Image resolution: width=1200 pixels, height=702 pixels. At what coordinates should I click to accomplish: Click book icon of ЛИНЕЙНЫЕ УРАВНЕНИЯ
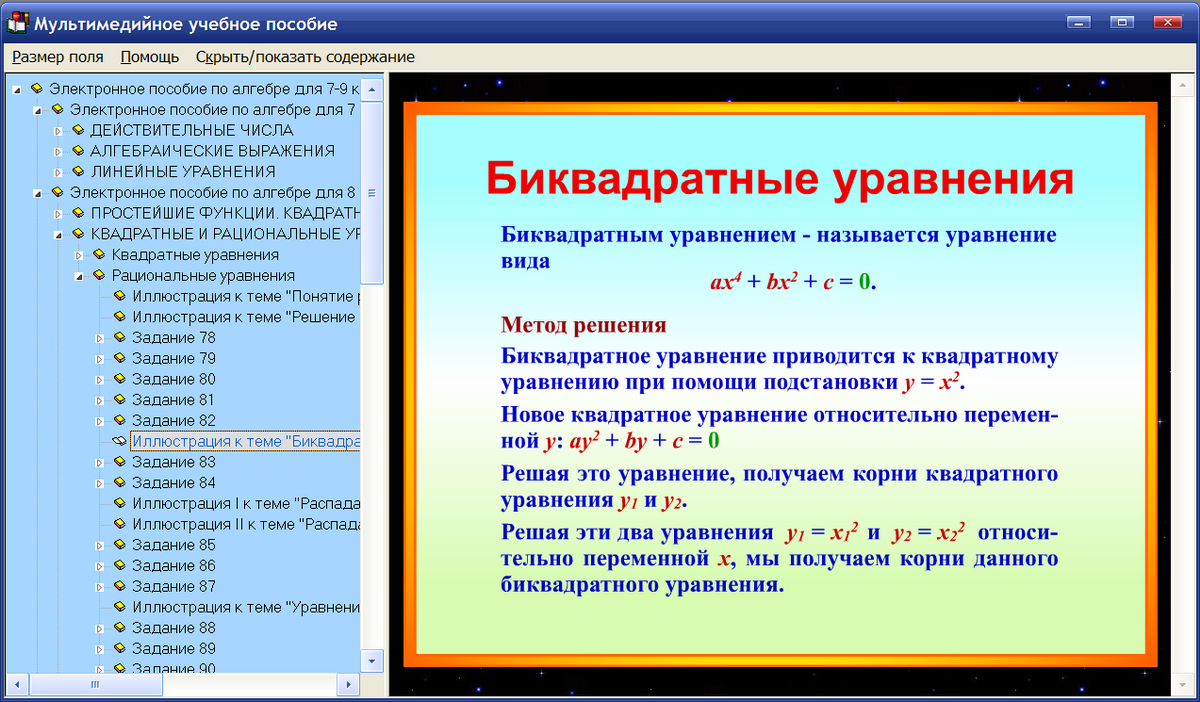(78, 172)
